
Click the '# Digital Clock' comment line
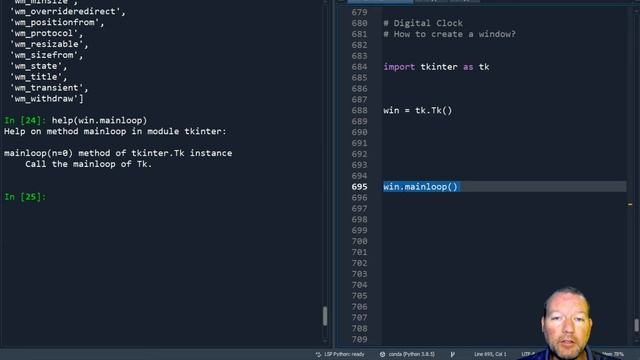click(423, 23)
